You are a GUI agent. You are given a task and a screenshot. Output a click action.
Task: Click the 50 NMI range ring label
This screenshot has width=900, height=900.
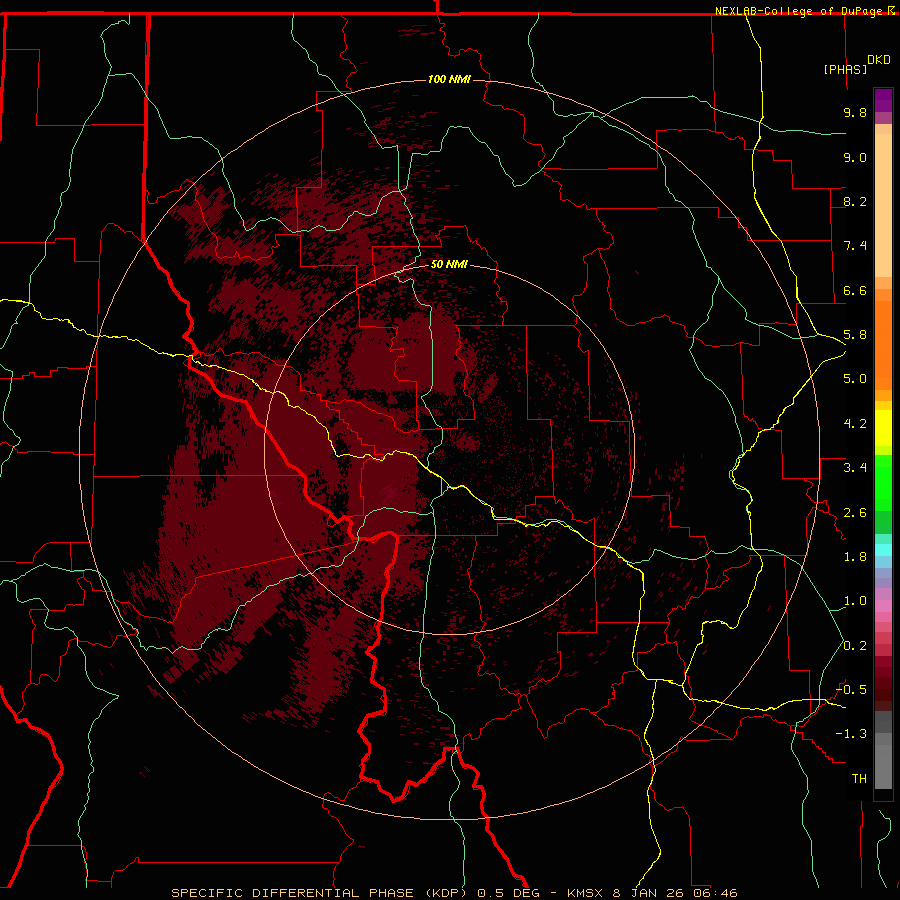pos(449,264)
